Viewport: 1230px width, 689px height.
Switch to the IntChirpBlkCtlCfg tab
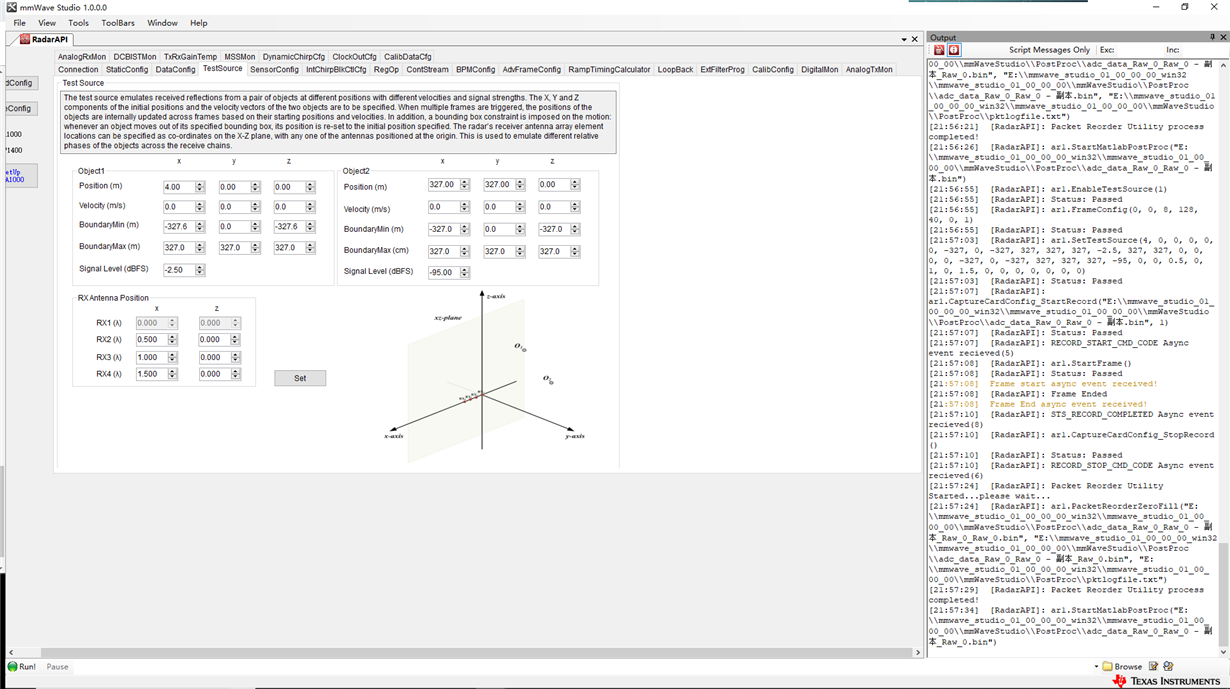coord(336,69)
